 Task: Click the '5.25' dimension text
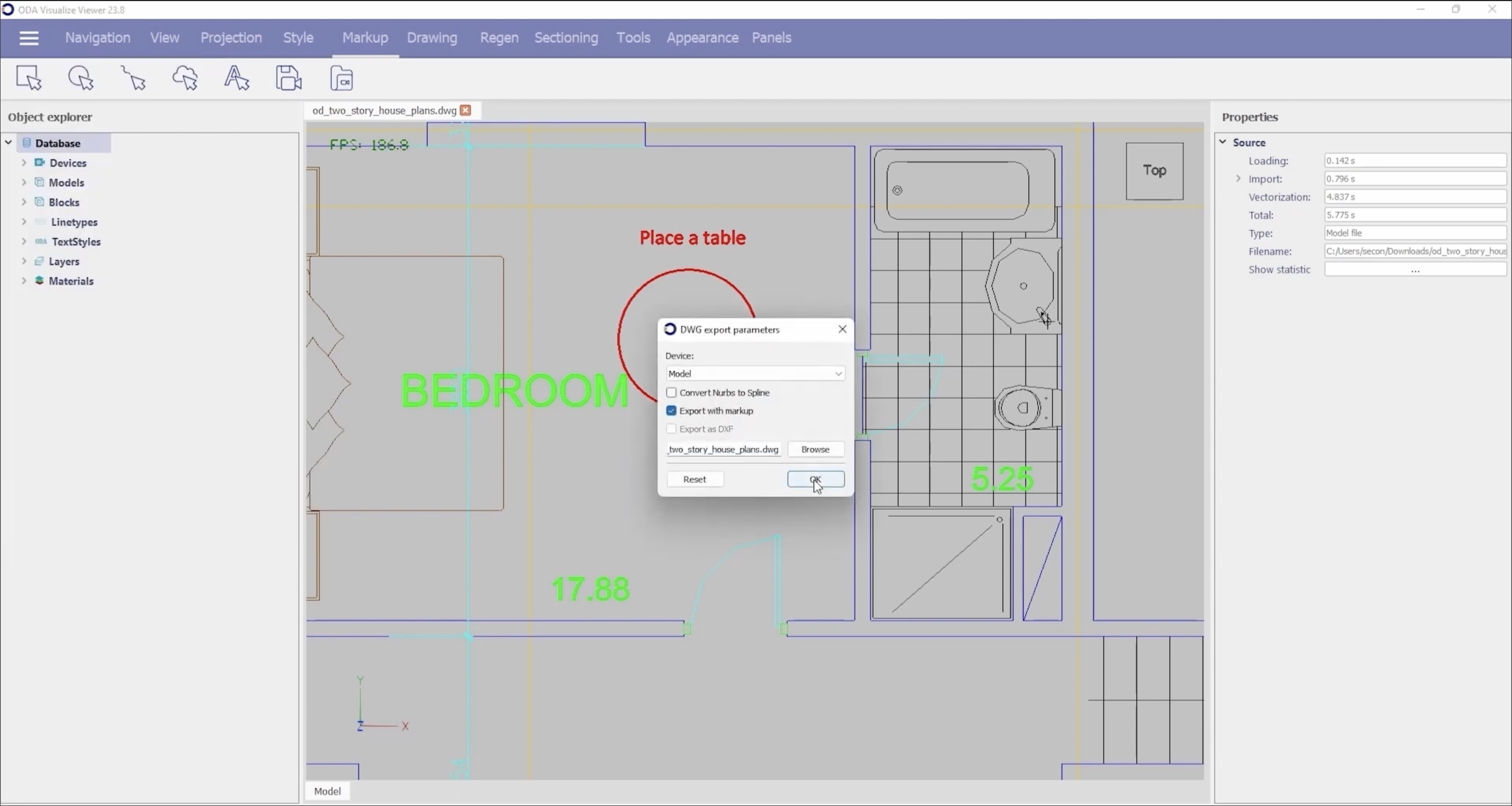pyautogui.click(x=1002, y=479)
